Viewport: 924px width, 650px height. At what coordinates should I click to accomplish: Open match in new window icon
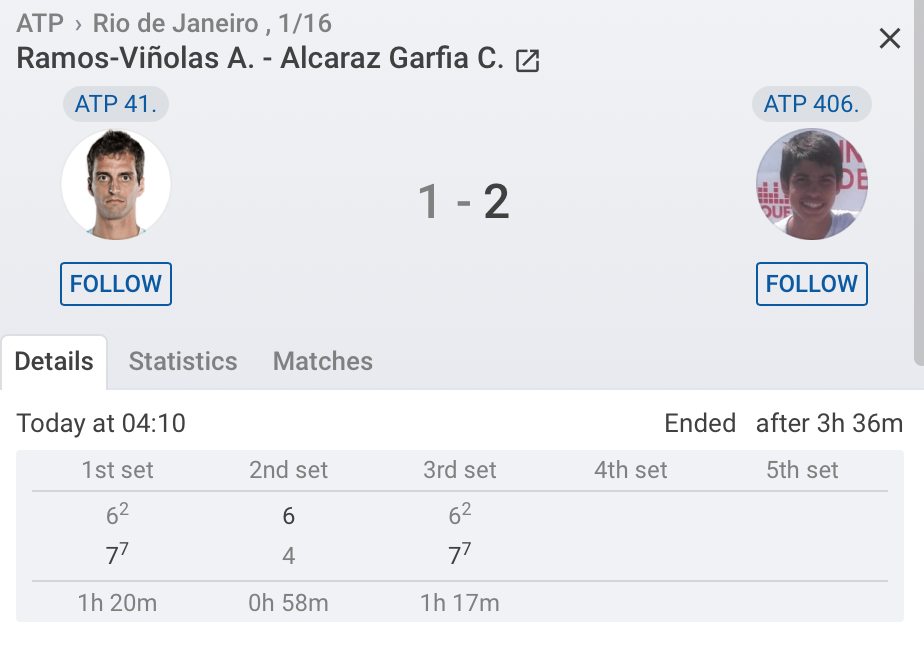(x=527, y=61)
